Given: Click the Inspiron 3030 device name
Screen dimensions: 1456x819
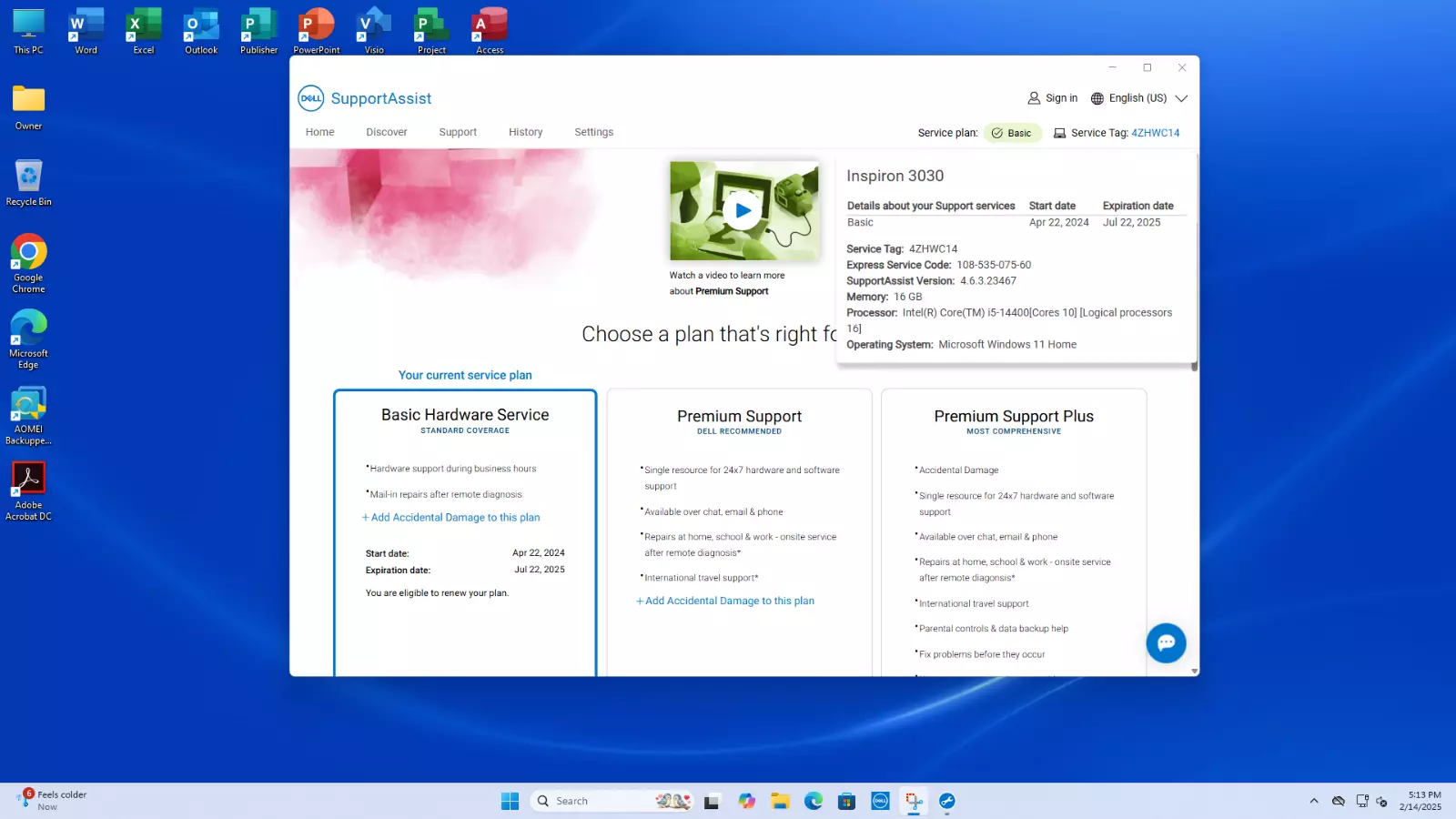Looking at the screenshot, I should pyautogui.click(x=895, y=176).
